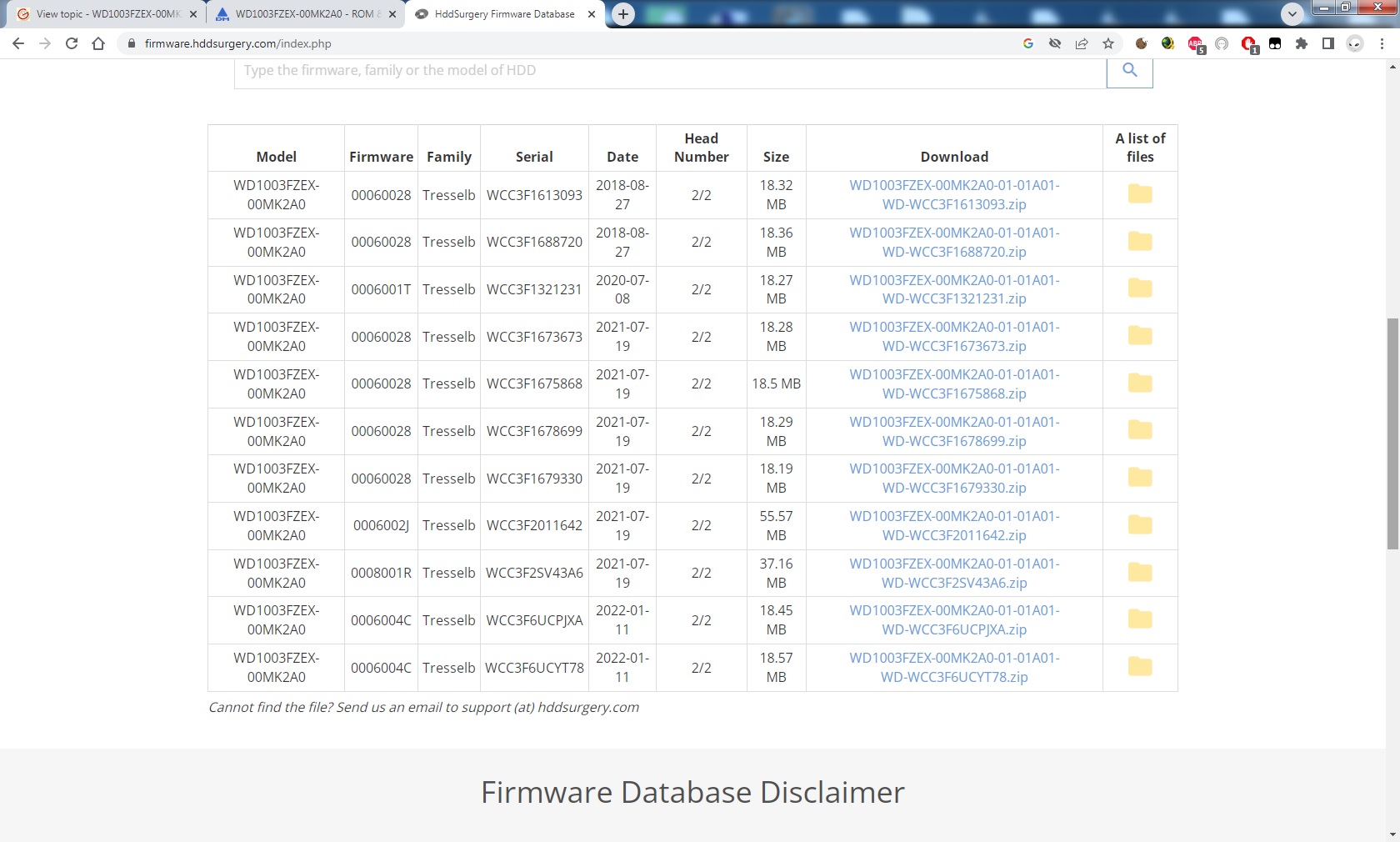The width and height of the screenshot is (1400, 842).
Task: Reload the current page
Action: (x=72, y=43)
